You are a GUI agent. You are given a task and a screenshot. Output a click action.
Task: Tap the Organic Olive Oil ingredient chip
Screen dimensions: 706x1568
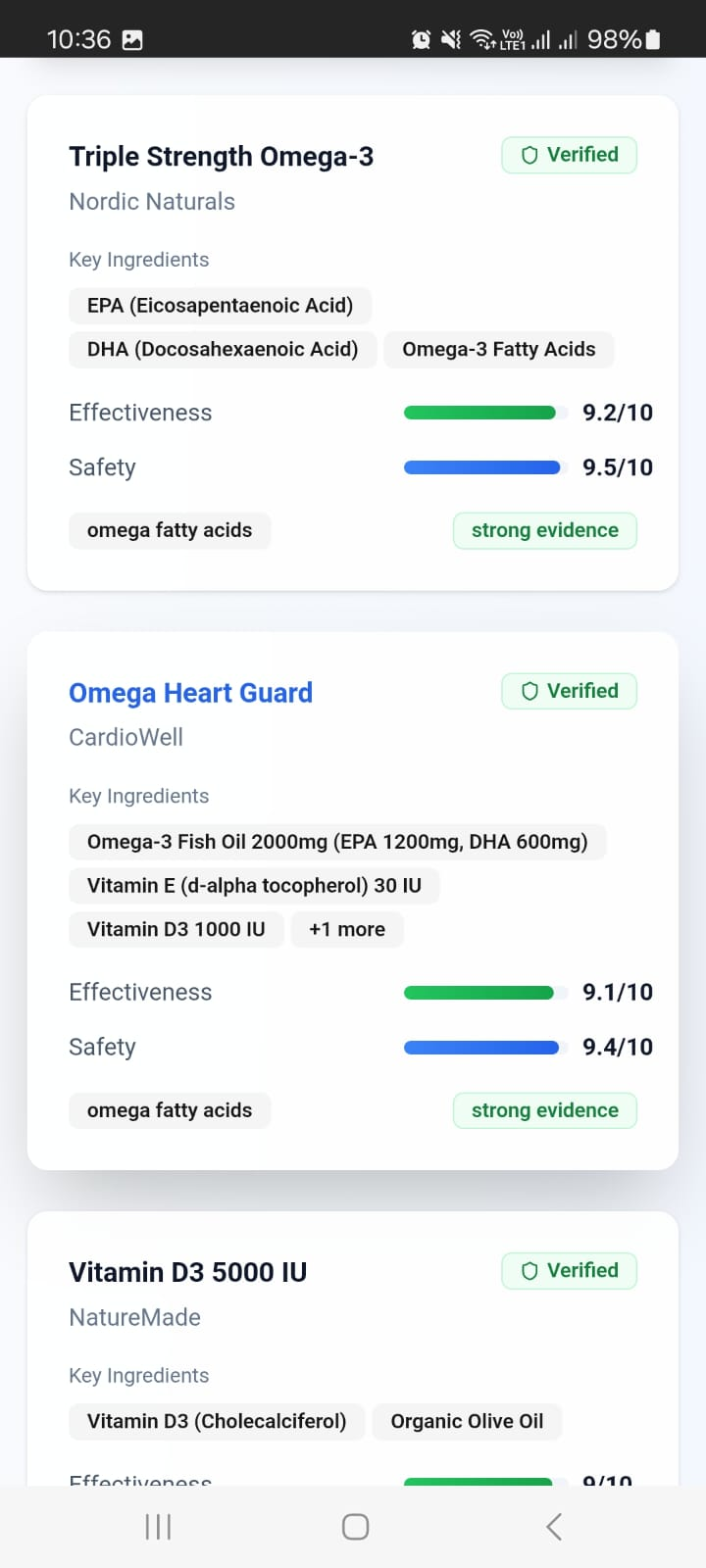(467, 1421)
